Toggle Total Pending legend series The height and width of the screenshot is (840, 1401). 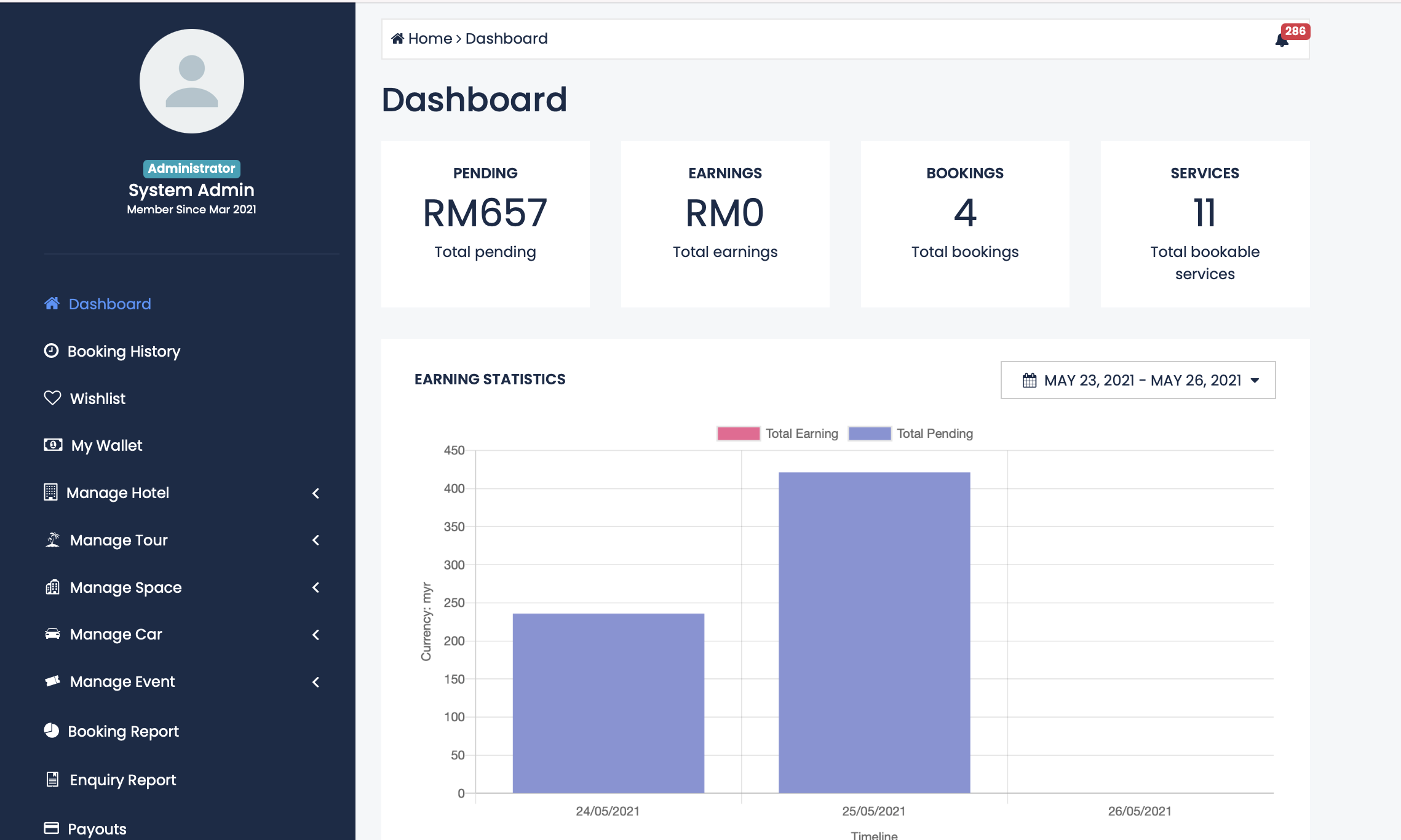click(x=910, y=434)
